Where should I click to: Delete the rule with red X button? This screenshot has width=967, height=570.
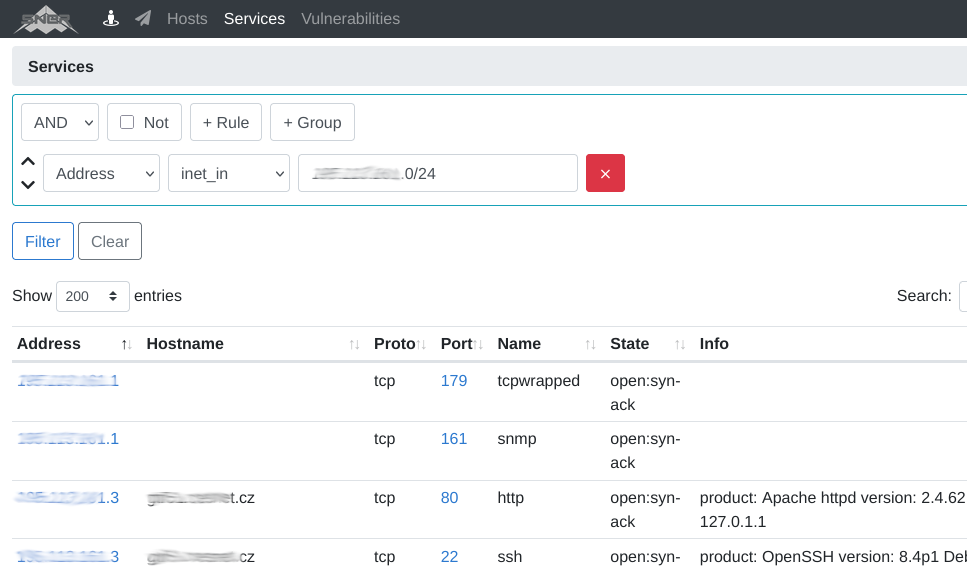pos(605,173)
